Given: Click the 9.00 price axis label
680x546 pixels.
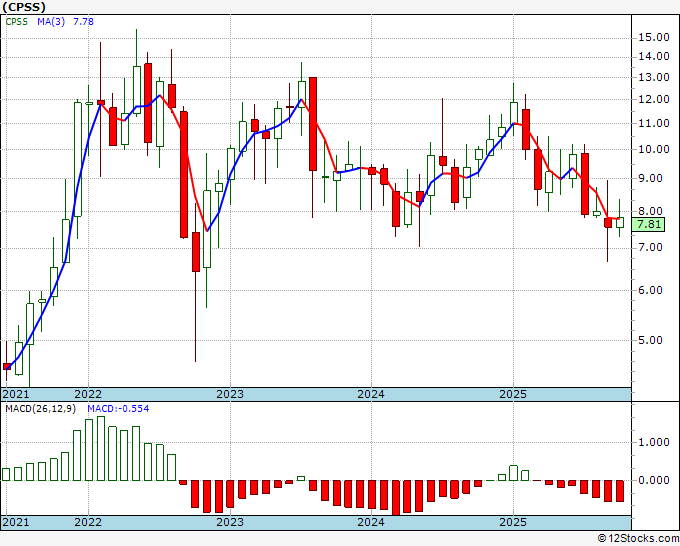Looking at the screenshot, I should pos(650,179).
